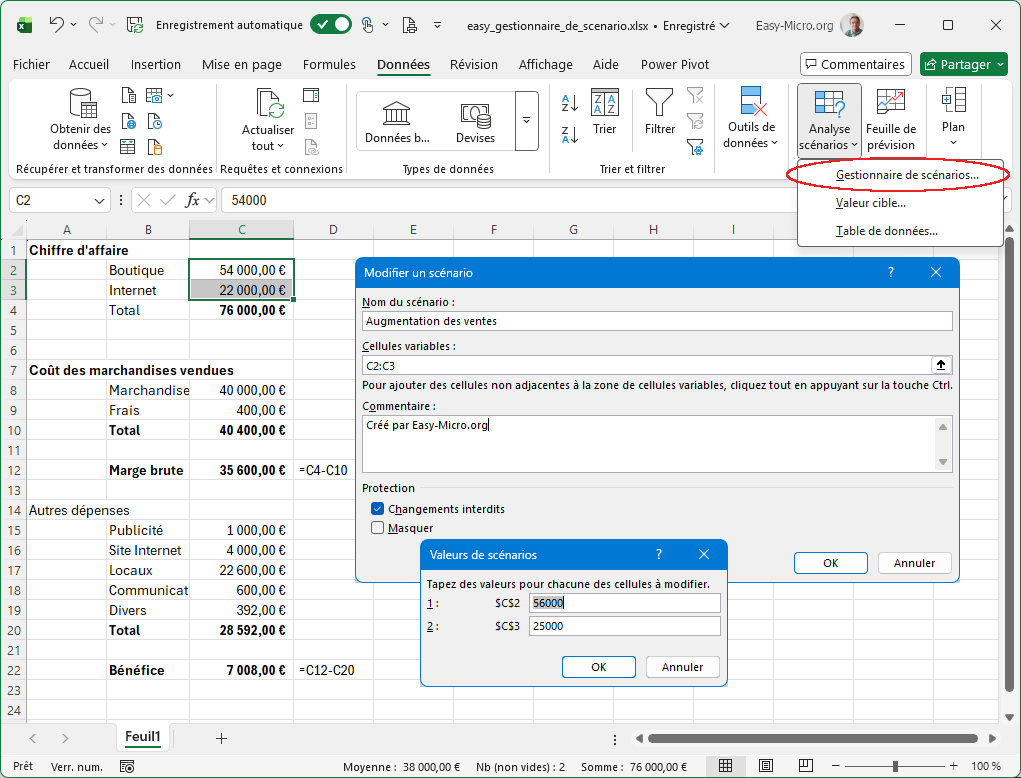The height and width of the screenshot is (778, 1021).
Task: Toggle Enregistrement automatique switch
Action: [x=330, y=25]
